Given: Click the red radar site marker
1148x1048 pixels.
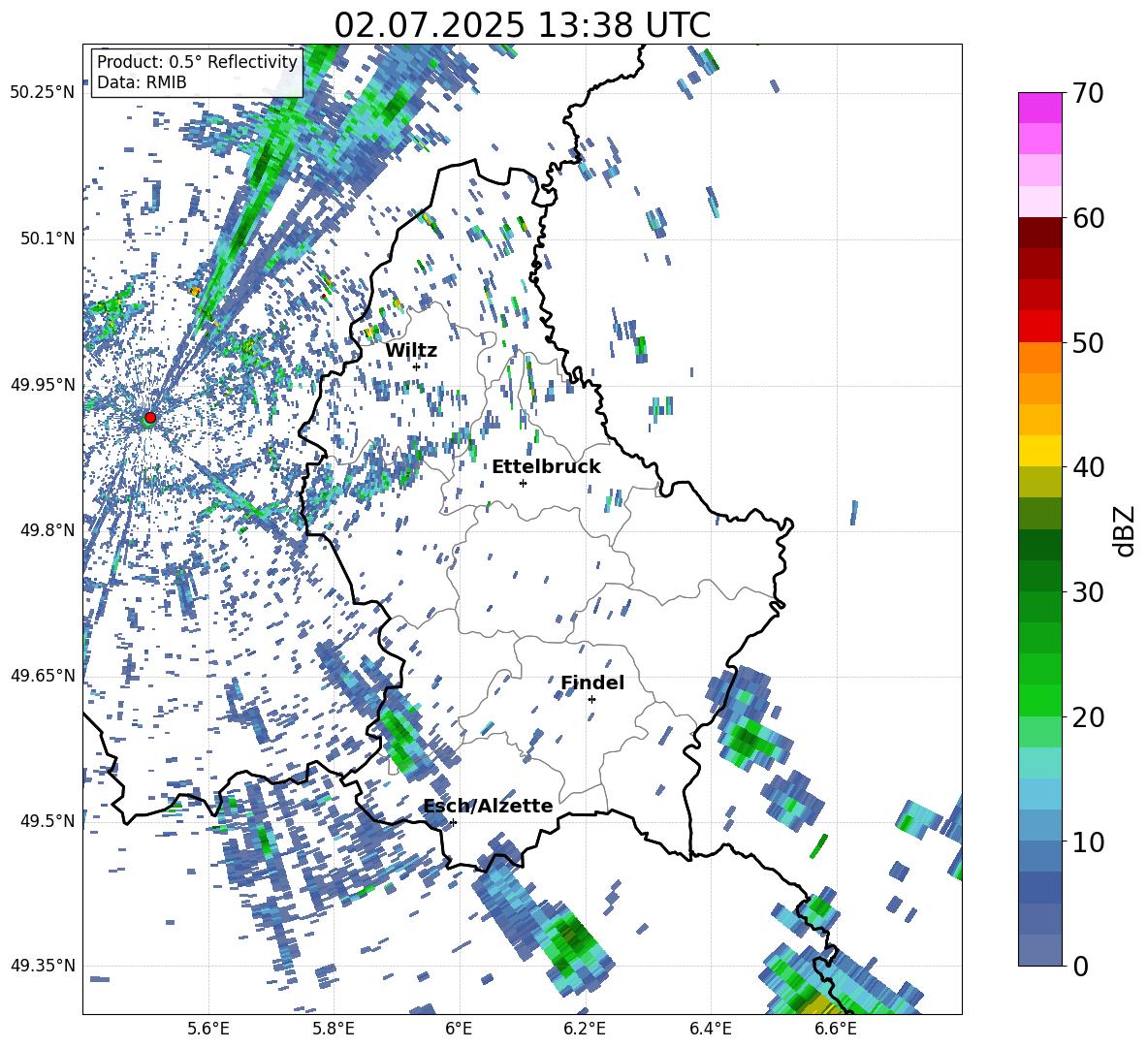Looking at the screenshot, I should click(x=150, y=417).
